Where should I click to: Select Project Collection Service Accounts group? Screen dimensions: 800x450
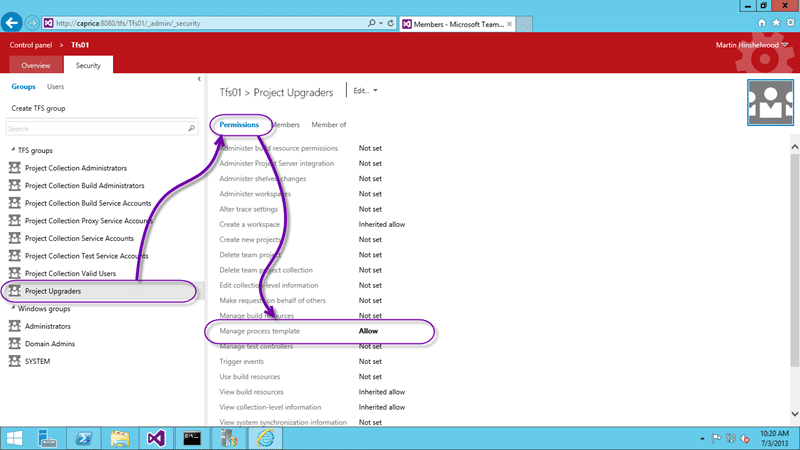point(79,238)
